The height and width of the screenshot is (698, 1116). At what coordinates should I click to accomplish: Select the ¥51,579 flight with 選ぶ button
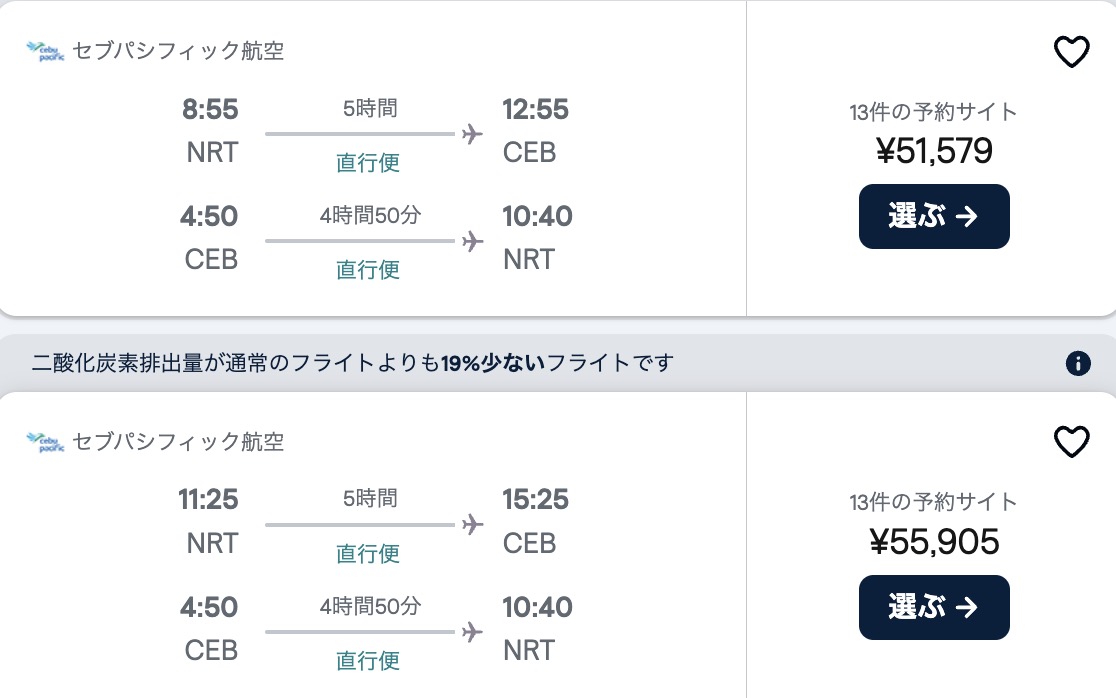point(934,216)
